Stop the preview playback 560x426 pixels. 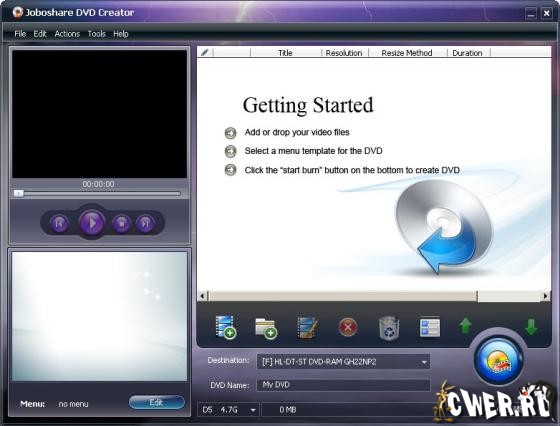click(x=121, y=224)
